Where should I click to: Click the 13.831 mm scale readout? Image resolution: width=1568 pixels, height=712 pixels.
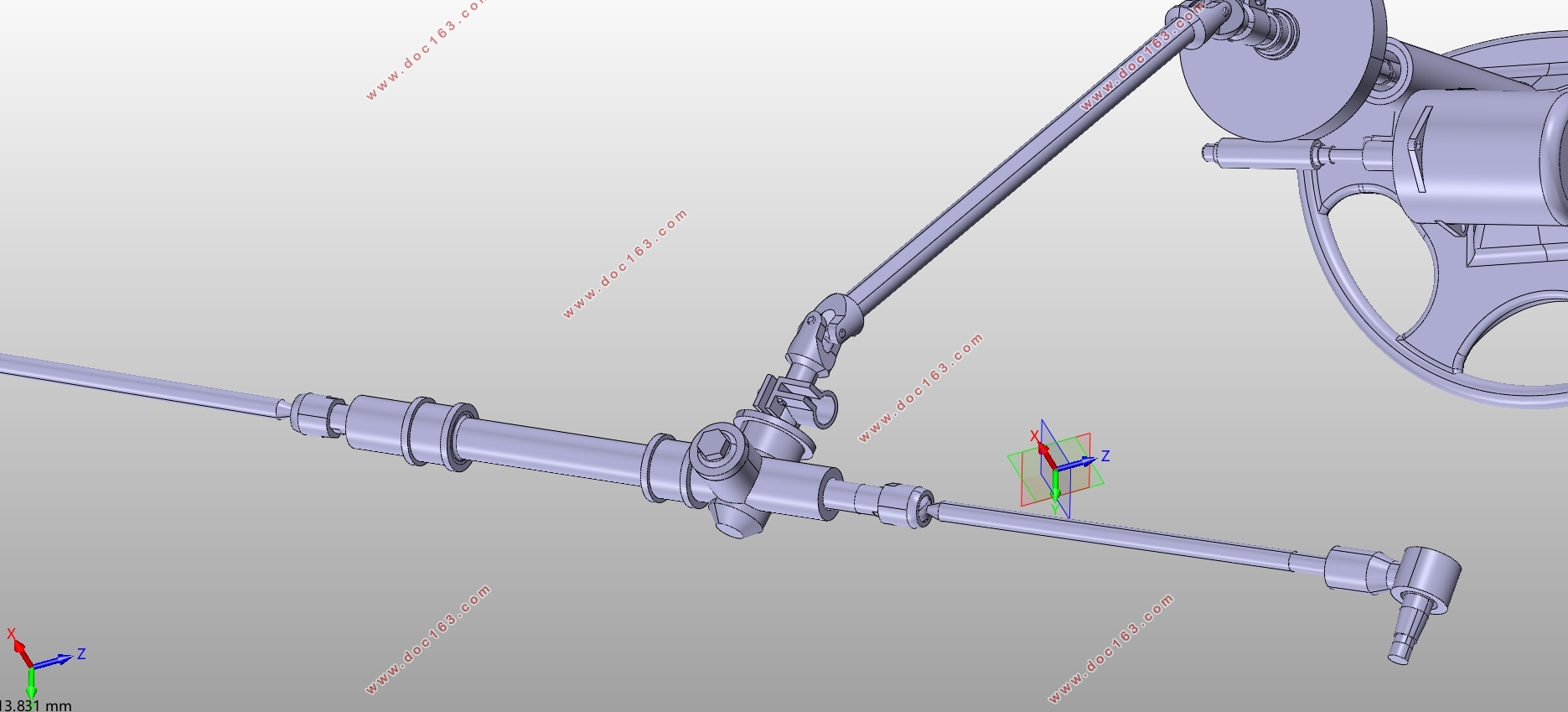tap(36, 705)
